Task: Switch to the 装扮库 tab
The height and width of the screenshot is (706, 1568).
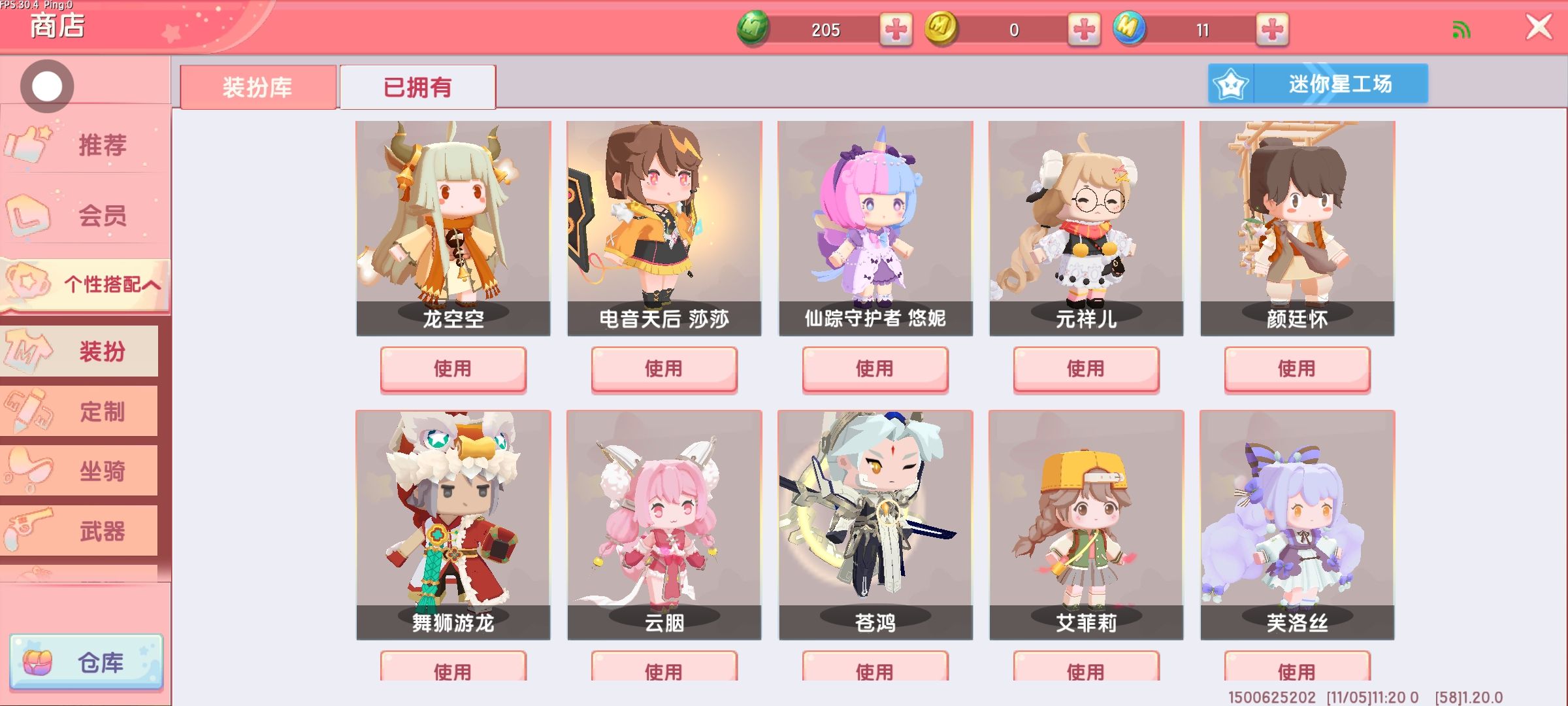Action: [258, 87]
